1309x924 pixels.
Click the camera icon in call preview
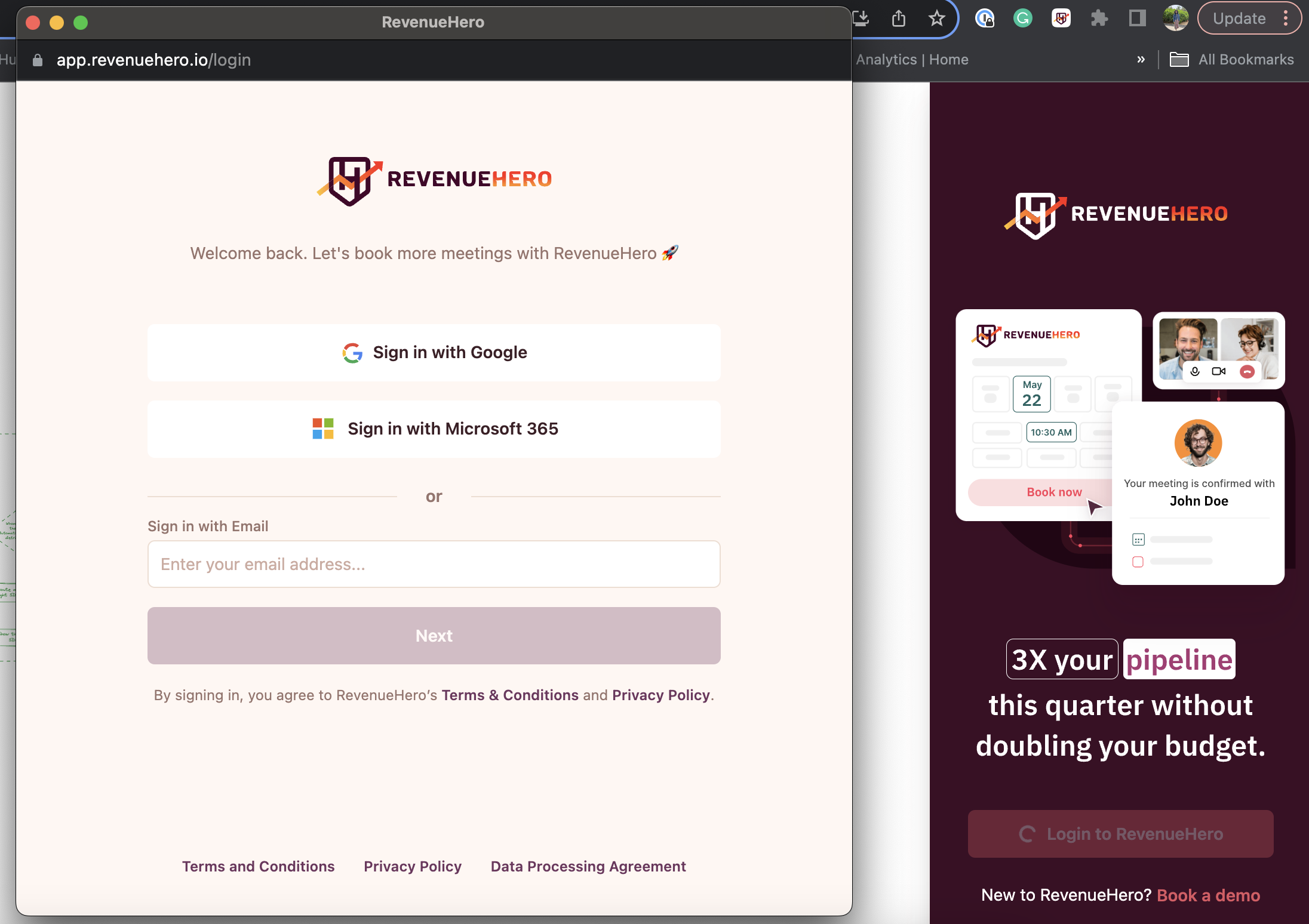coord(1219,371)
